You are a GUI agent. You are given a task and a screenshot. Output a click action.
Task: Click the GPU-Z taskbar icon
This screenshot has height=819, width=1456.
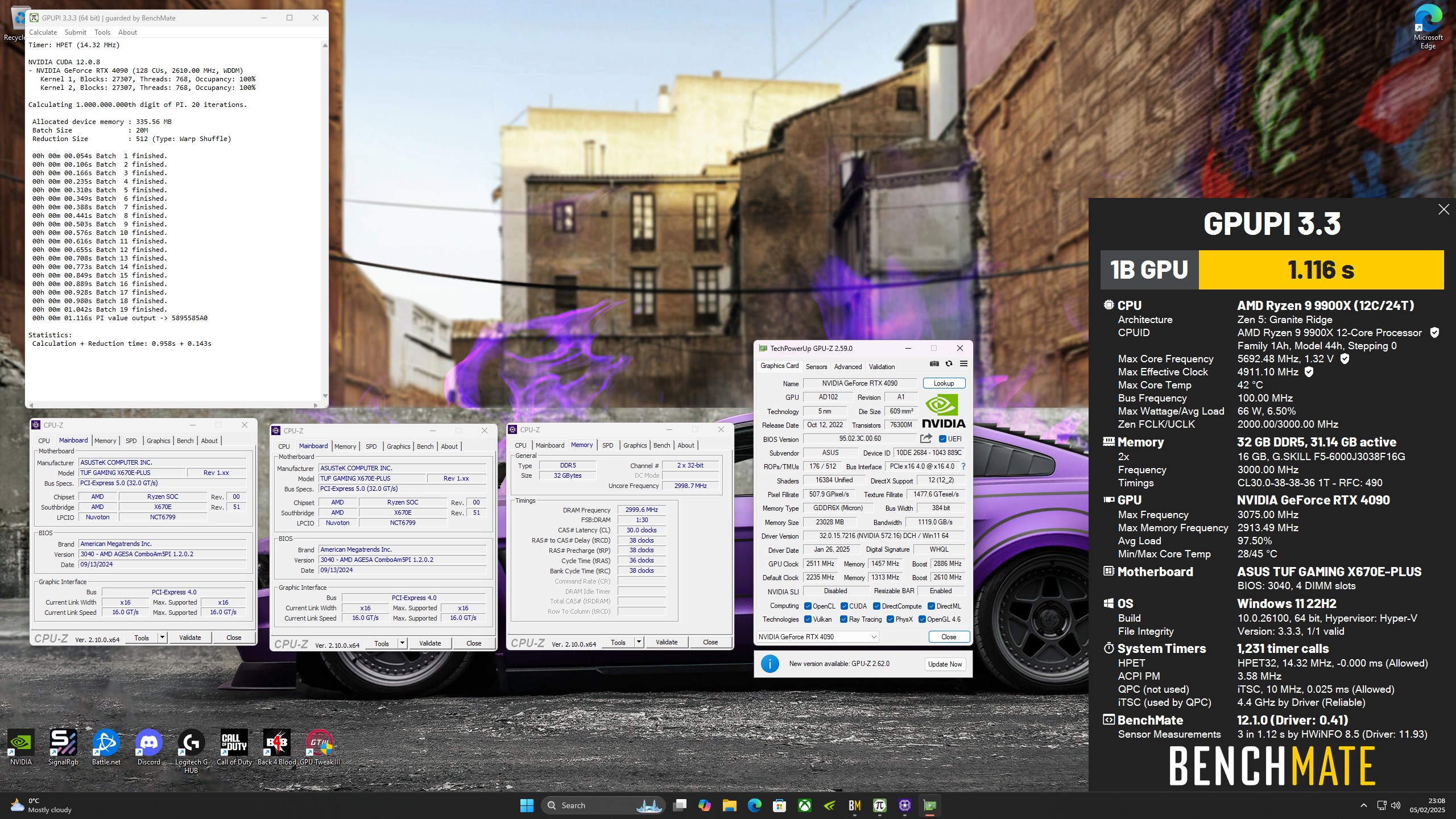[x=929, y=805]
